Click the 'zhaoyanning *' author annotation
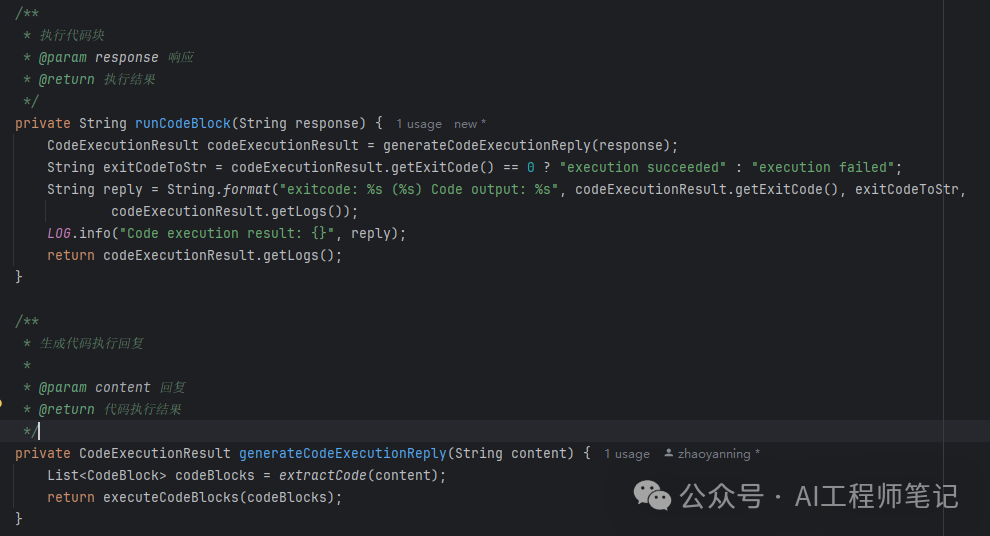This screenshot has width=990, height=536. [718, 454]
